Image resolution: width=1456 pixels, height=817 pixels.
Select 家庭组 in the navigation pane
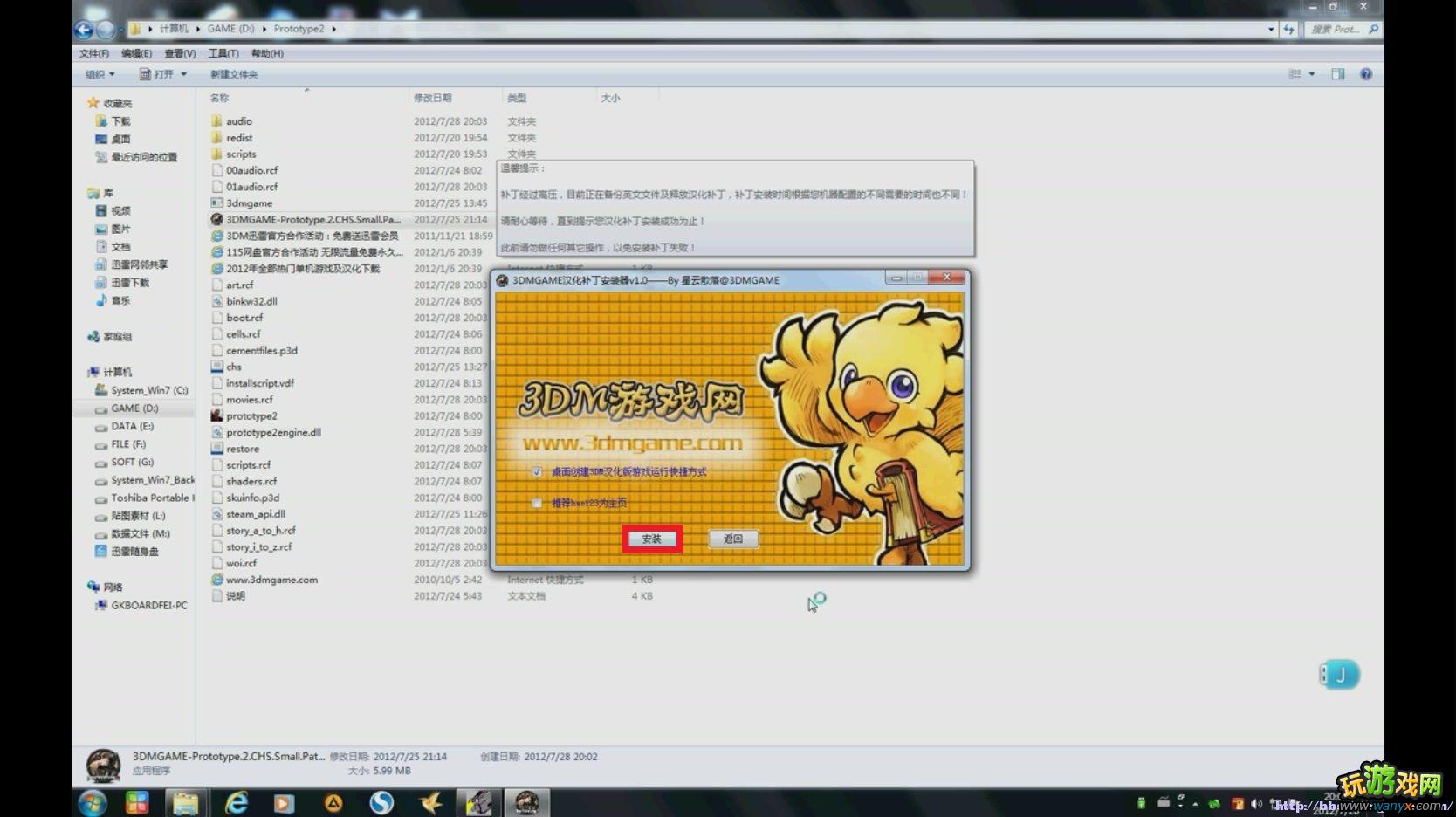pos(118,337)
